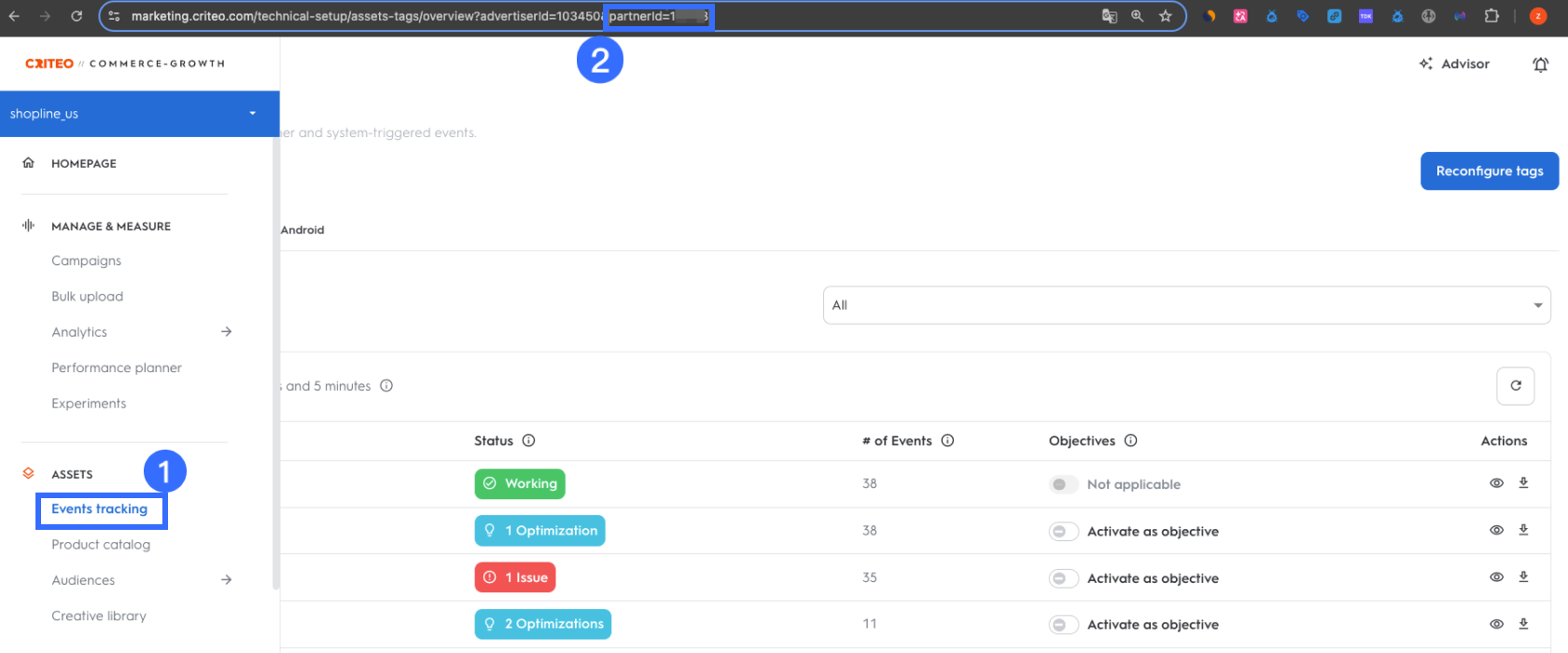Open the blue chain link extension icon

[1335, 16]
